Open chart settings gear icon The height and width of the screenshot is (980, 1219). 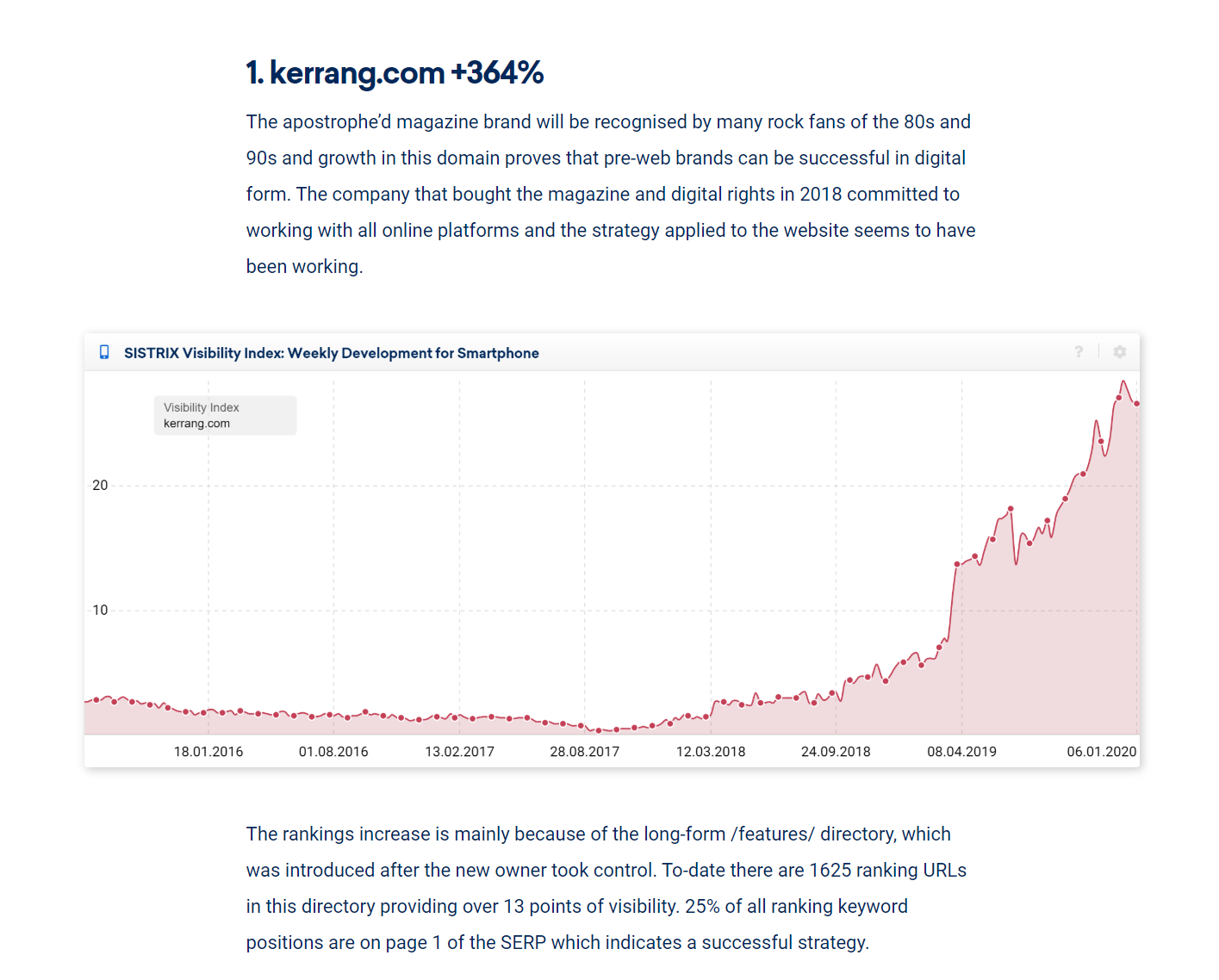coord(1119,351)
